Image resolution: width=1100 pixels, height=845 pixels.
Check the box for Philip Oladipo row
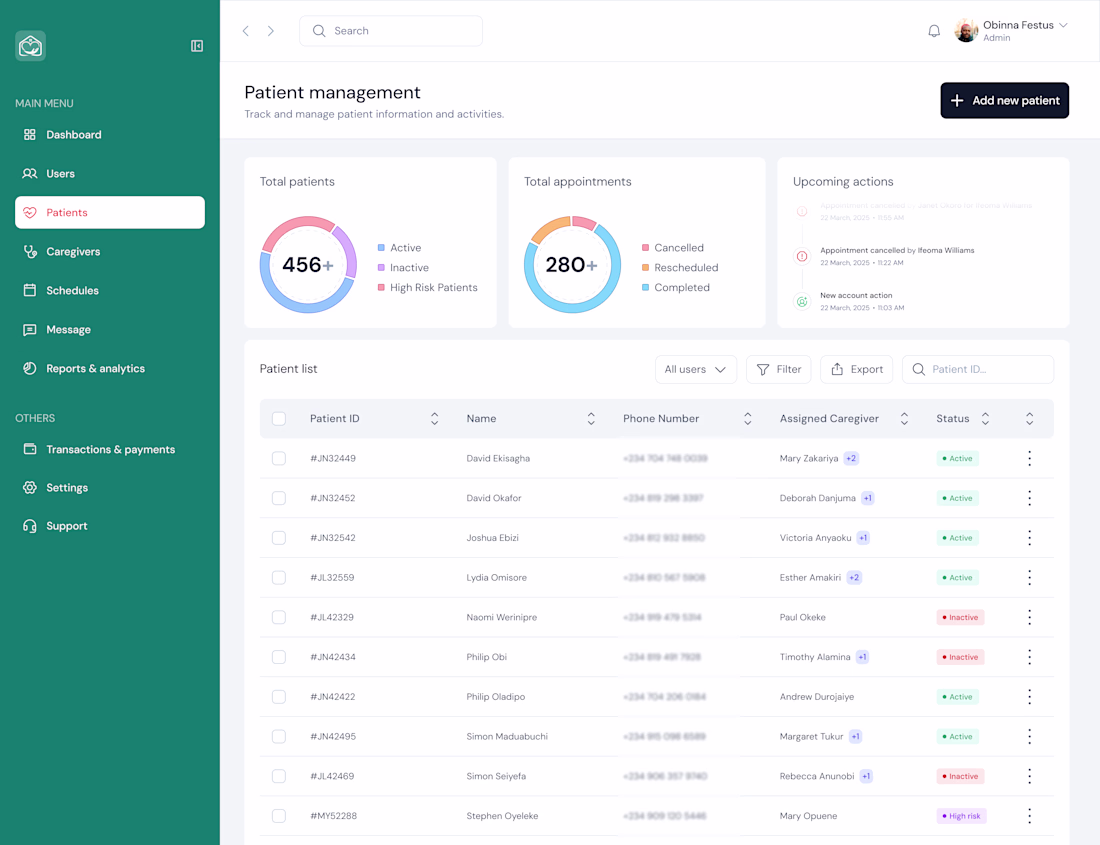(x=279, y=697)
